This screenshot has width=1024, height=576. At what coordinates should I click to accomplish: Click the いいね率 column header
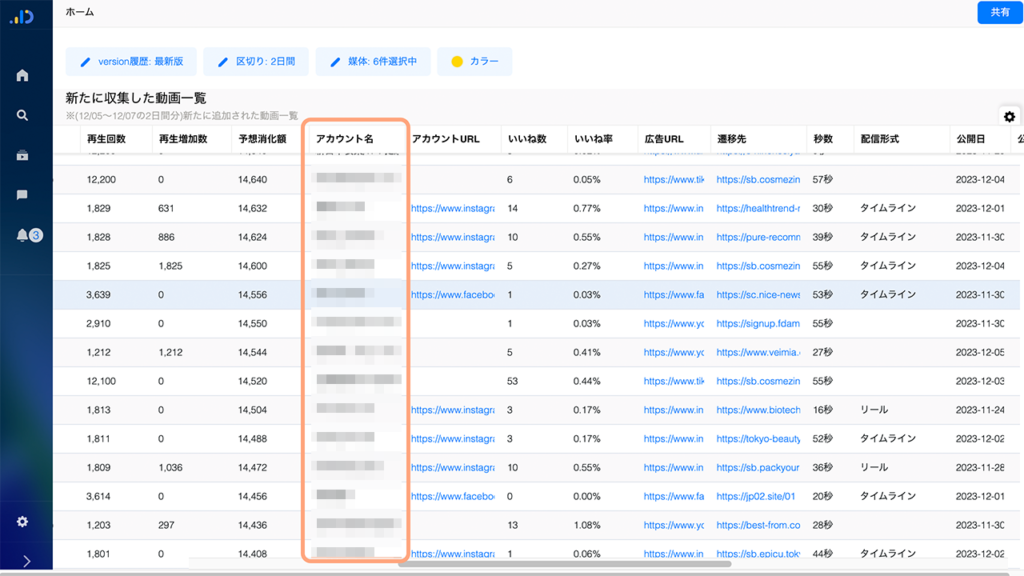tap(590, 139)
